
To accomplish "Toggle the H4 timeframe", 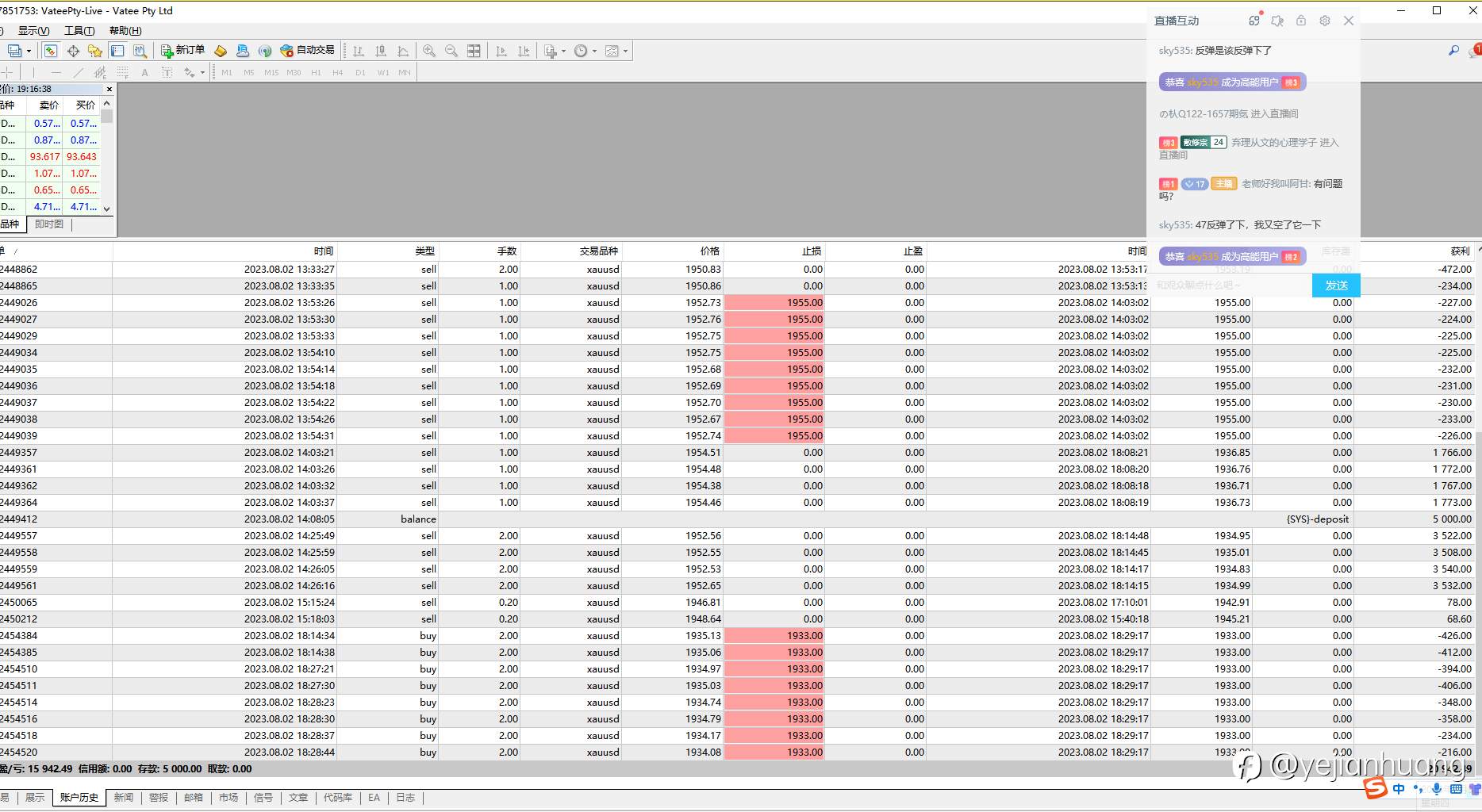I will [x=338, y=72].
